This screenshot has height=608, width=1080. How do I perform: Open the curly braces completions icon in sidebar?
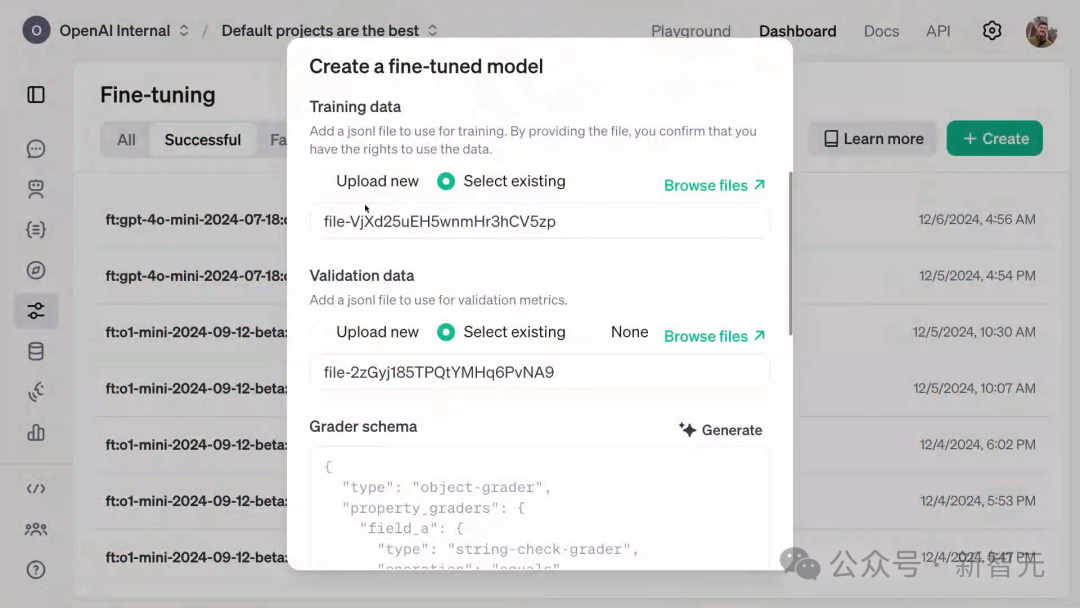pyautogui.click(x=36, y=229)
